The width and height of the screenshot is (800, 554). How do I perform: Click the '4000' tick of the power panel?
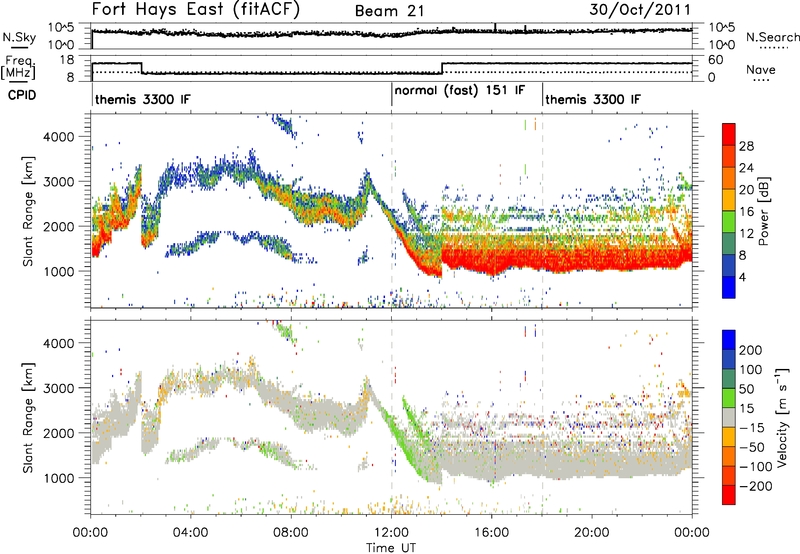(59, 137)
